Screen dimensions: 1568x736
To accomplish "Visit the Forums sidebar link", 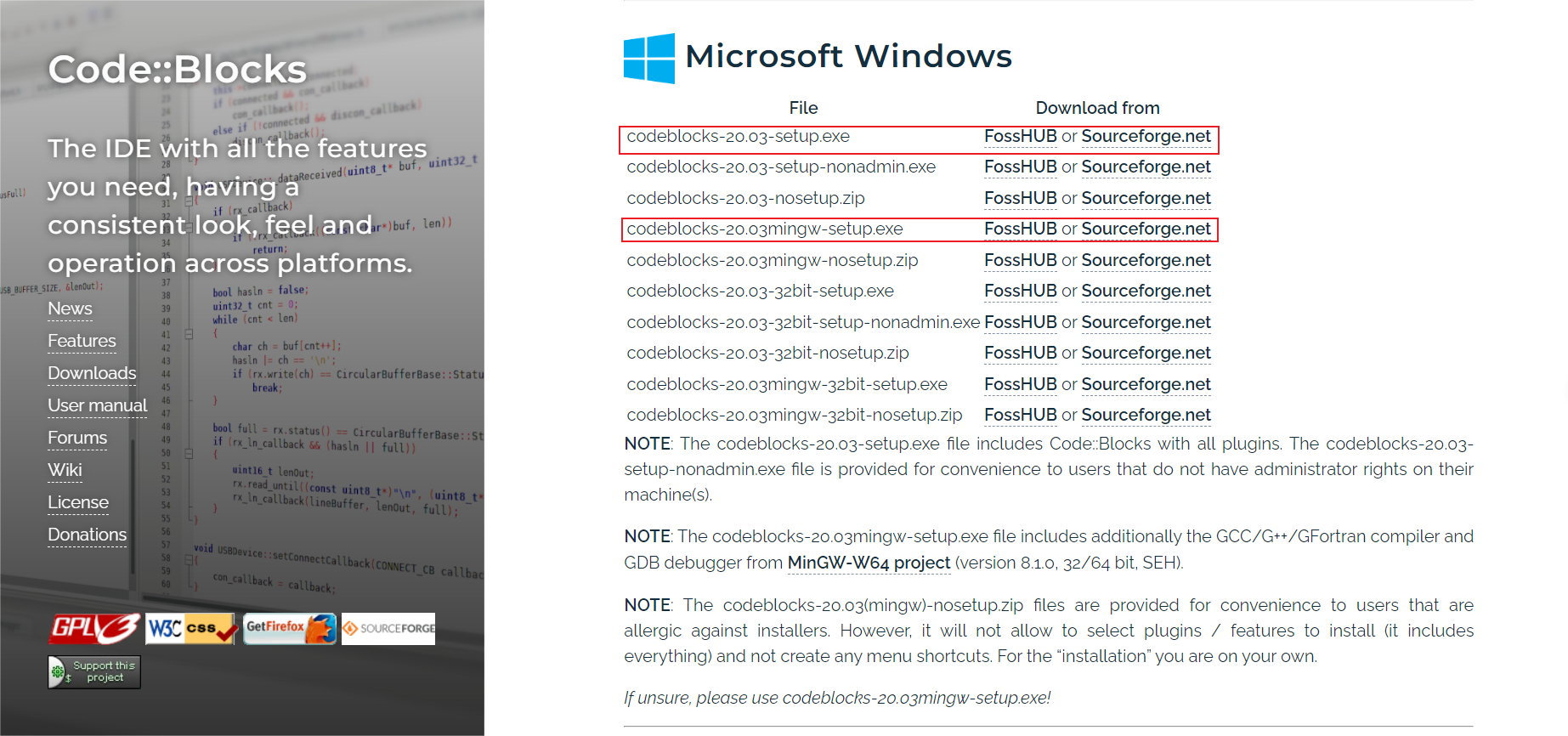I will point(77,438).
